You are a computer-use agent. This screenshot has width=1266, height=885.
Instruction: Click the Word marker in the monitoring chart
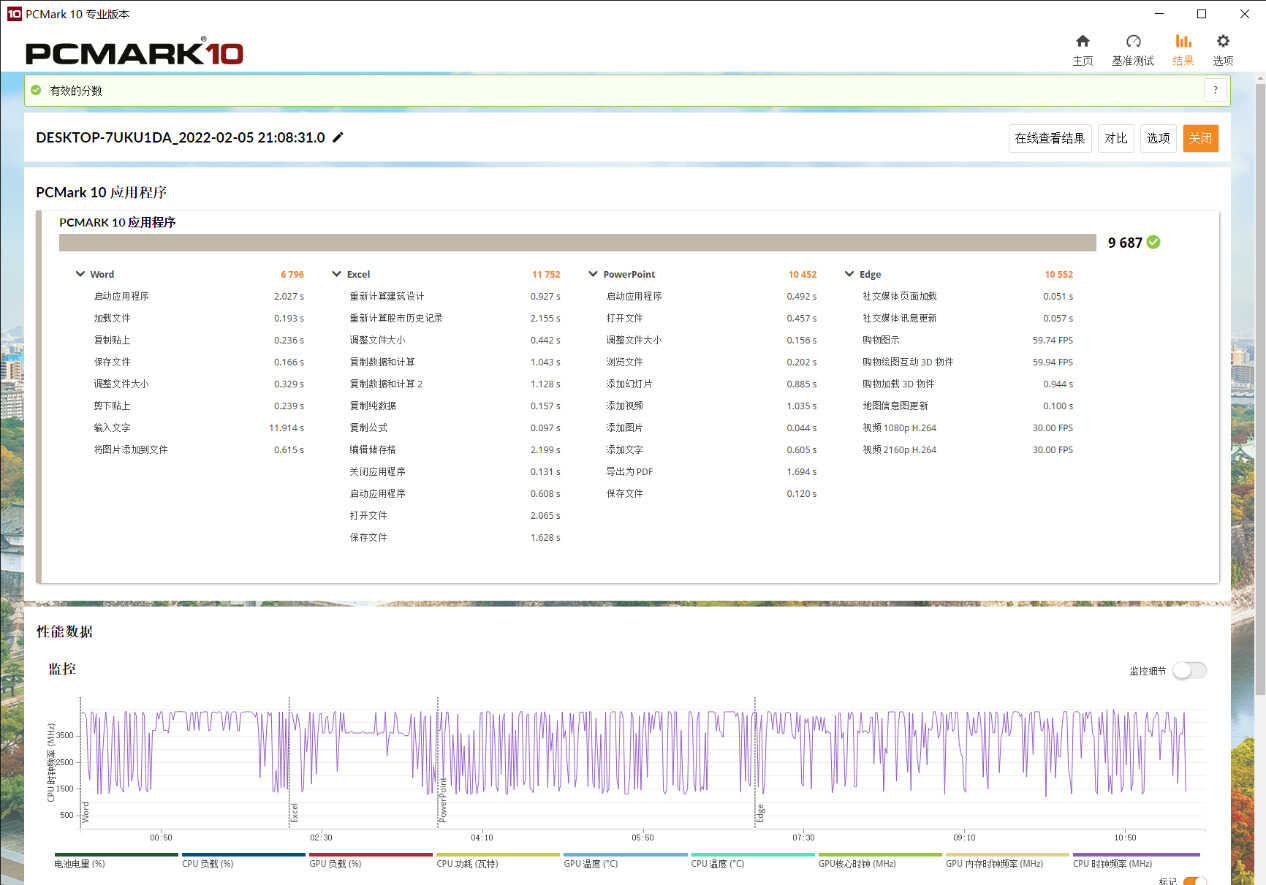tap(85, 811)
